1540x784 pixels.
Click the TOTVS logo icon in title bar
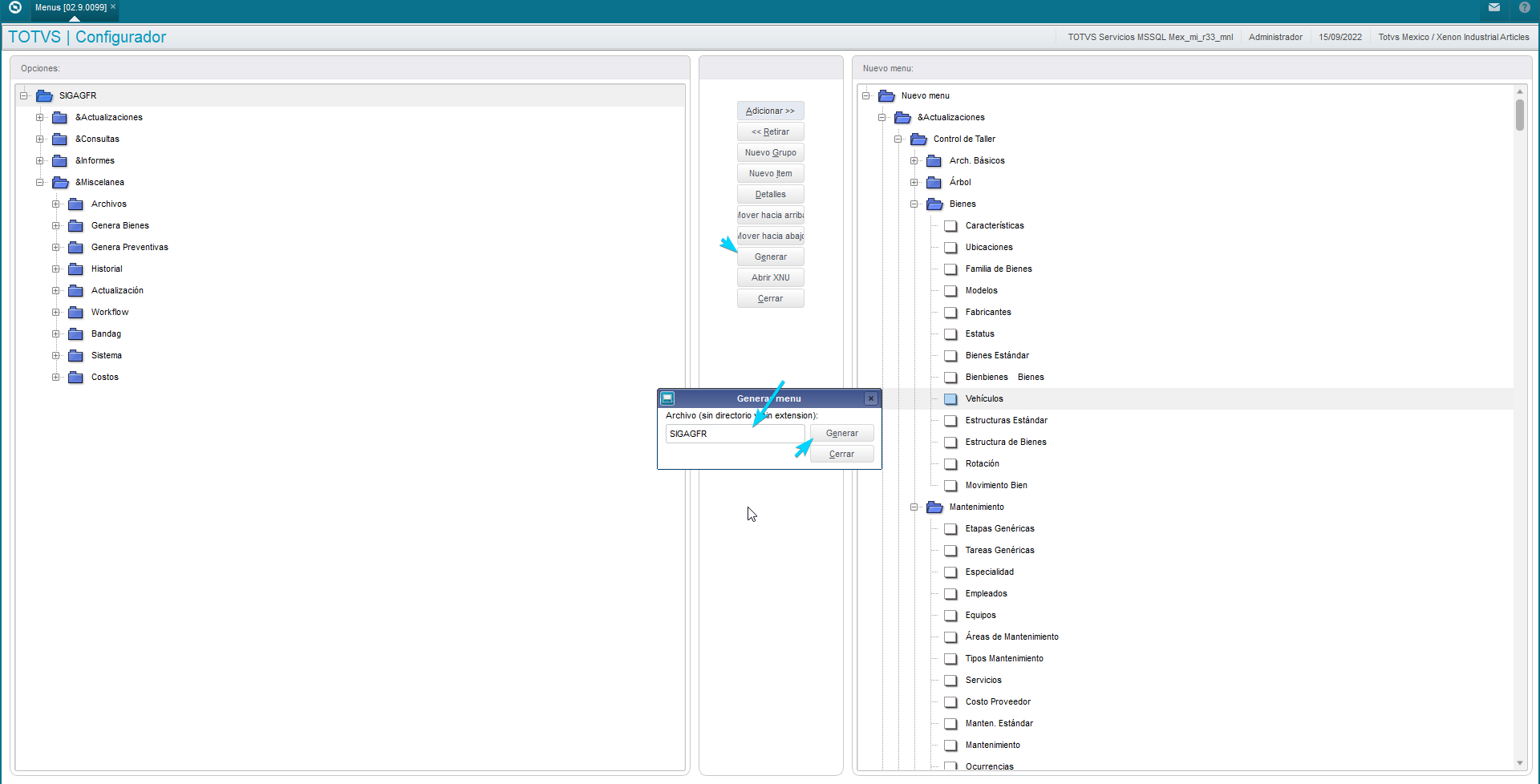tap(14, 7)
